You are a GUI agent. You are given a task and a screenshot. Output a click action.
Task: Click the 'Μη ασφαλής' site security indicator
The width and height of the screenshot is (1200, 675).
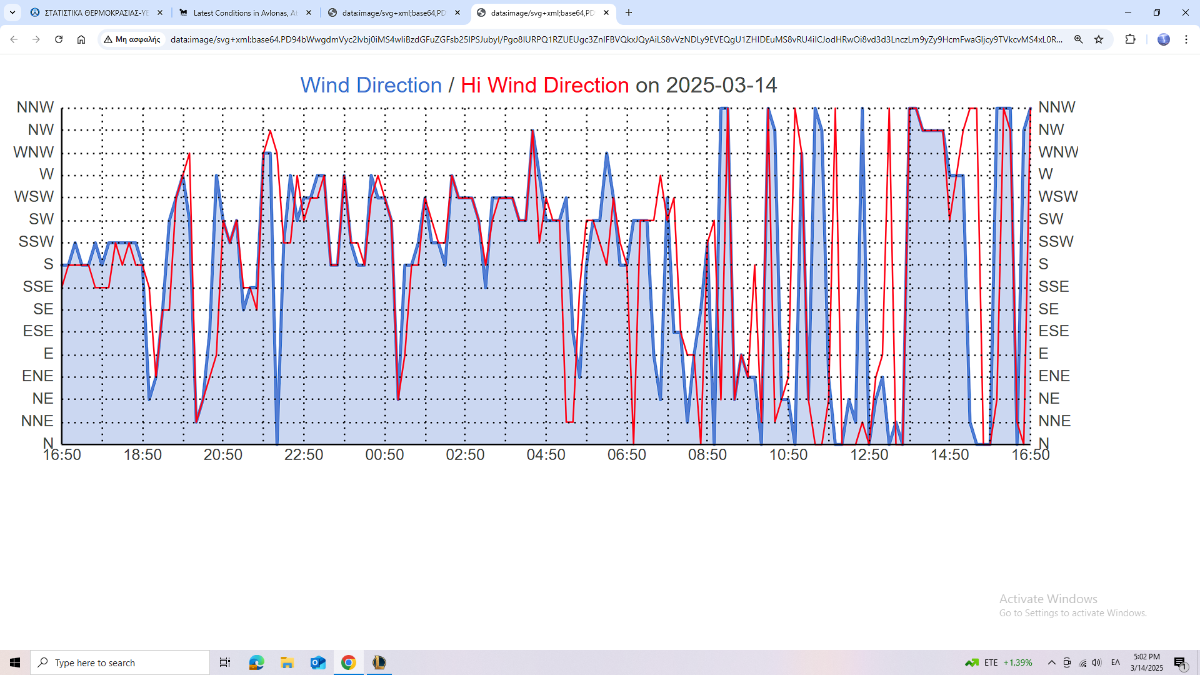coord(132,39)
